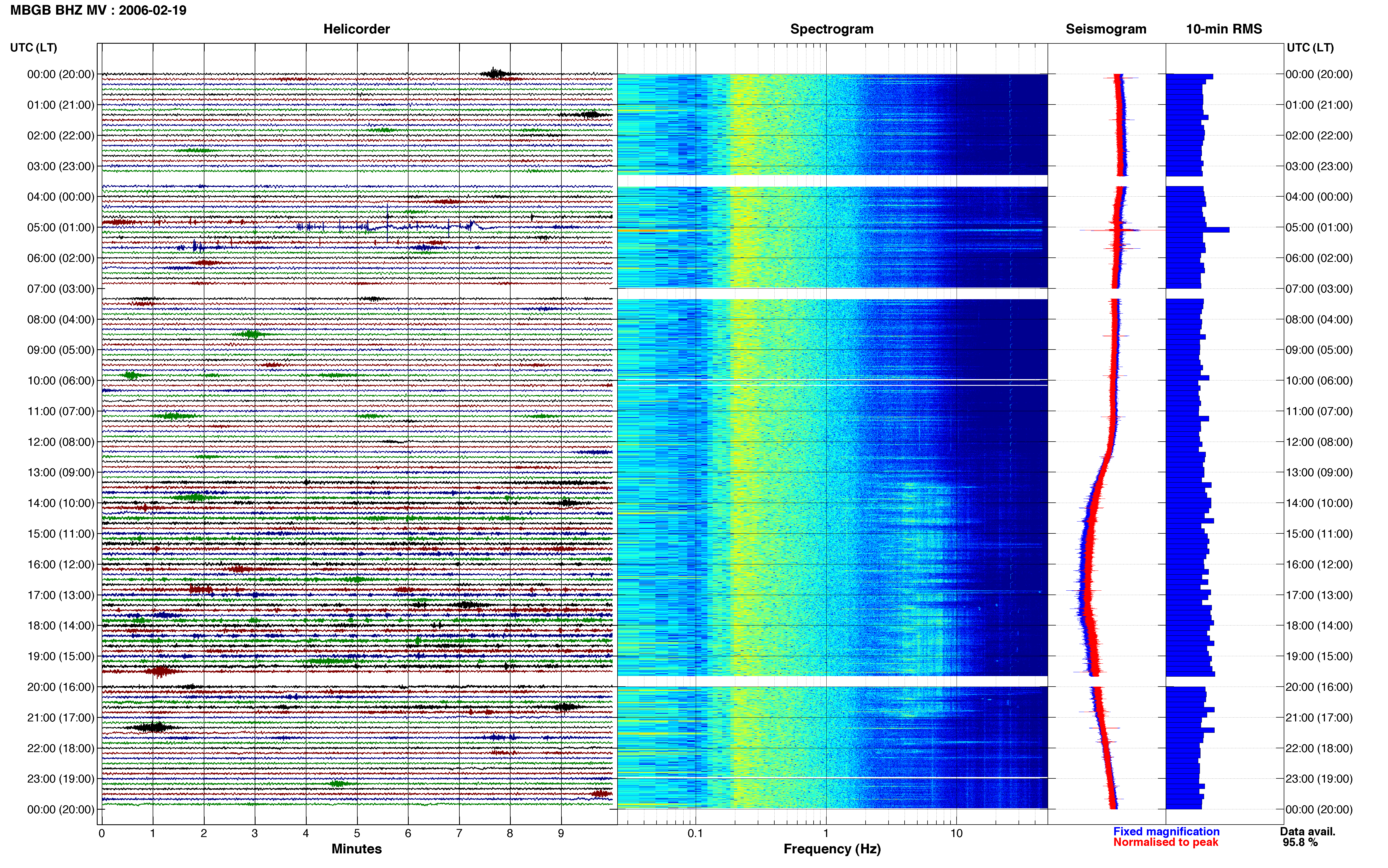
Task: Click minute tick label '7' on the helicorder axis
Action: coord(459,833)
